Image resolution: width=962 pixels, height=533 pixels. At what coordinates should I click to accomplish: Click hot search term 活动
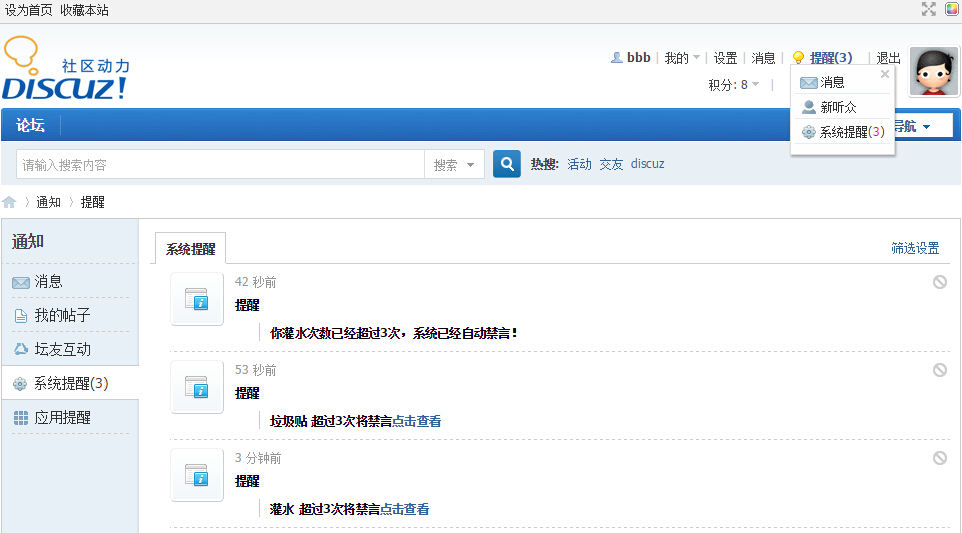point(579,164)
